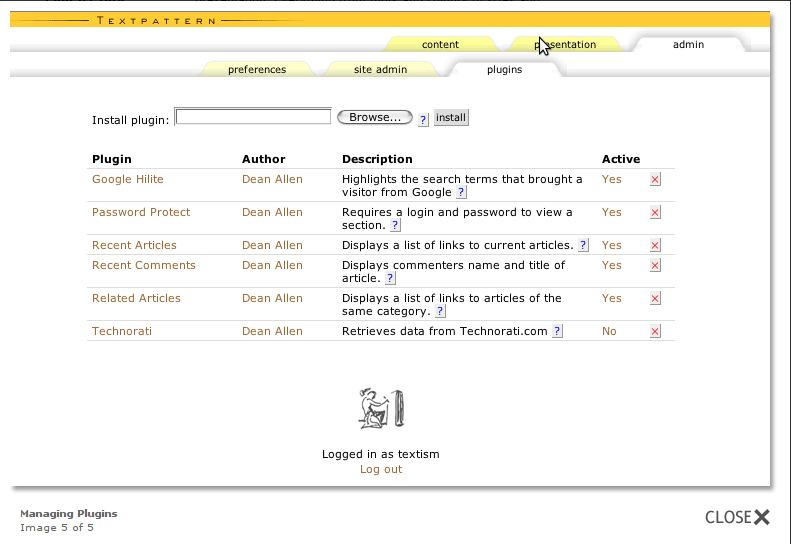Screen dimensions: 791x544
Task: Click Dean Allen author in Technorati row
Action: pos(272,332)
